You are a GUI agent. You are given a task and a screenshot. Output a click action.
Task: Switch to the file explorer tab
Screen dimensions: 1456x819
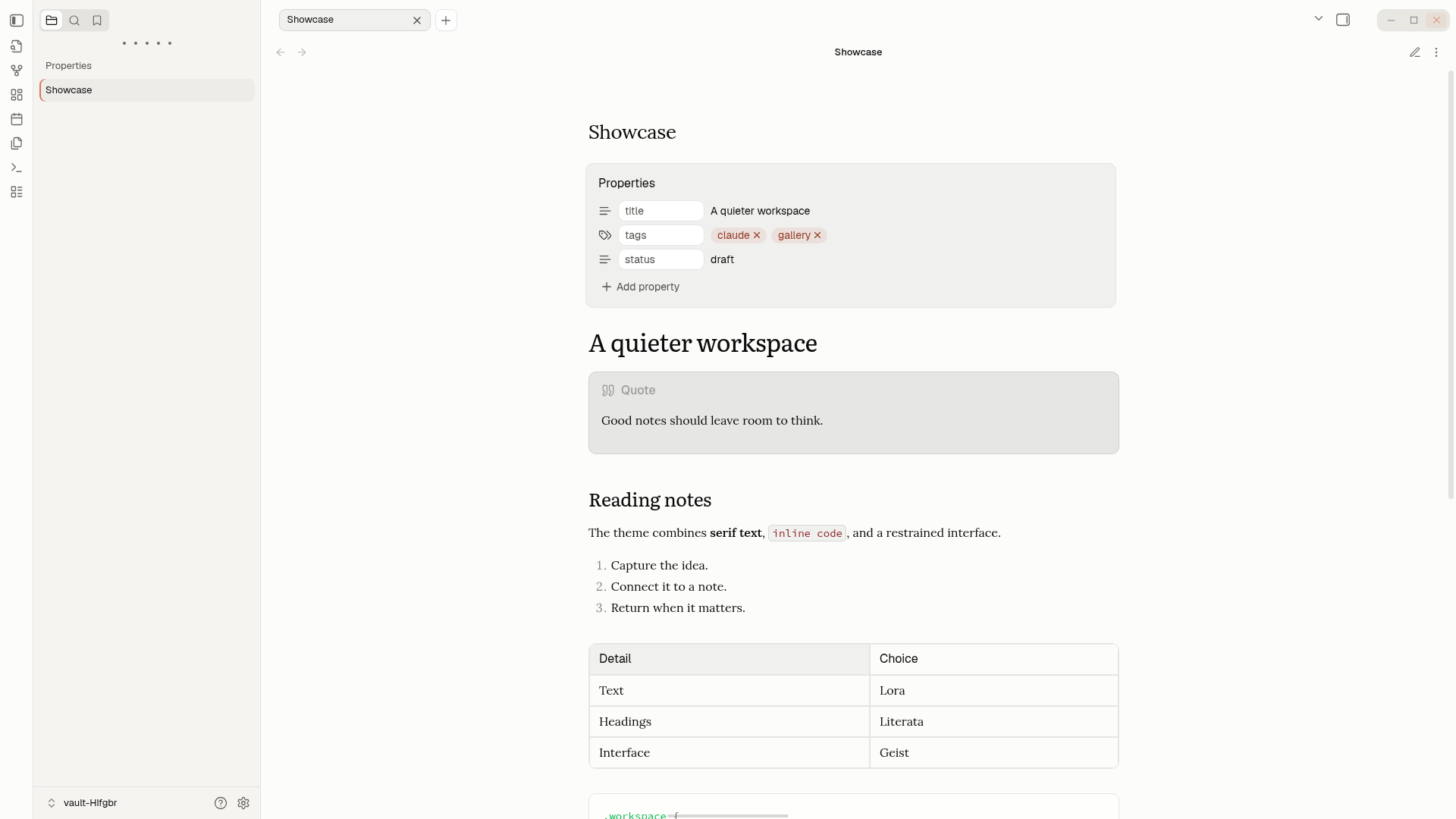(52, 20)
